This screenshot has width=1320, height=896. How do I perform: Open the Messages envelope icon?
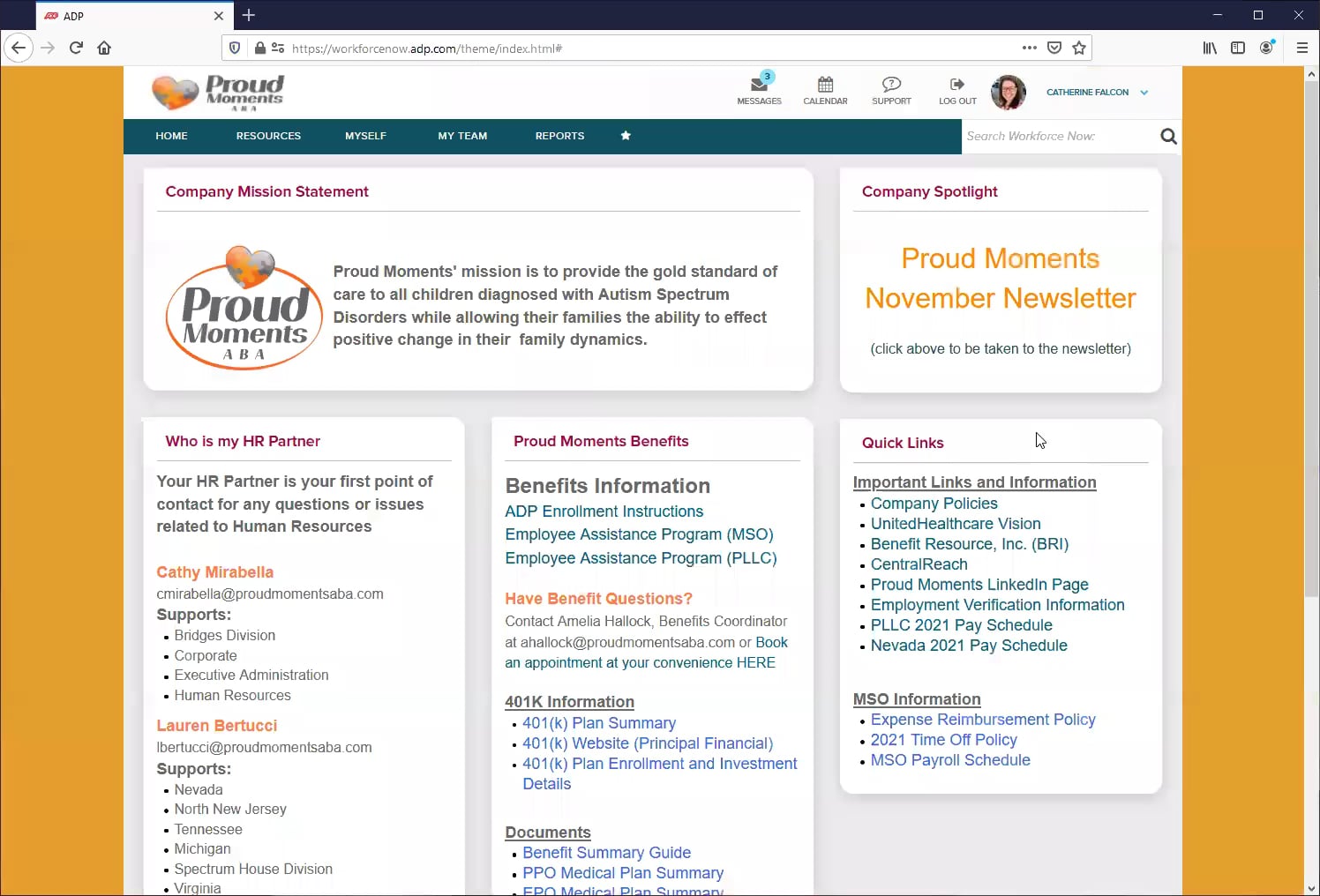(x=759, y=85)
